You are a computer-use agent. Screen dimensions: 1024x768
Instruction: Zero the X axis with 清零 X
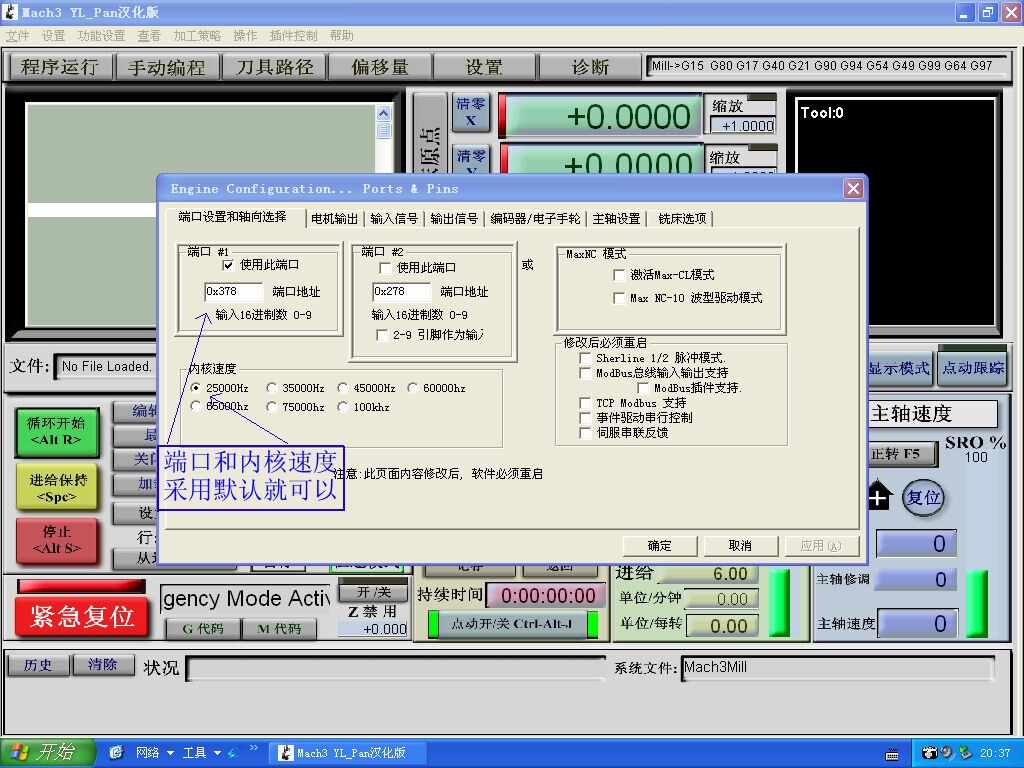(x=470, y=112)
